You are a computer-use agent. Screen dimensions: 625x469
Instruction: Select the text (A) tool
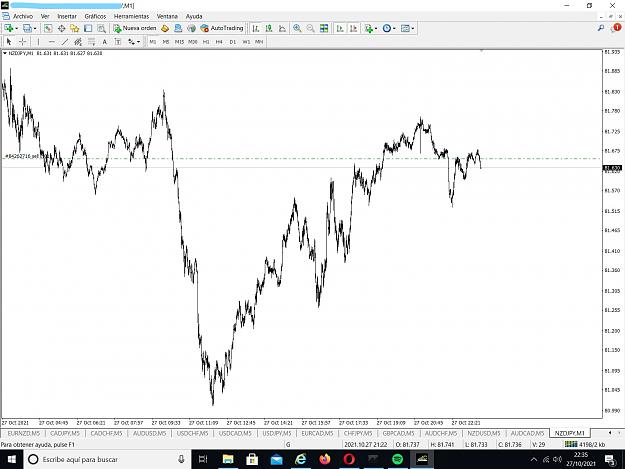(x=104, y=41)
